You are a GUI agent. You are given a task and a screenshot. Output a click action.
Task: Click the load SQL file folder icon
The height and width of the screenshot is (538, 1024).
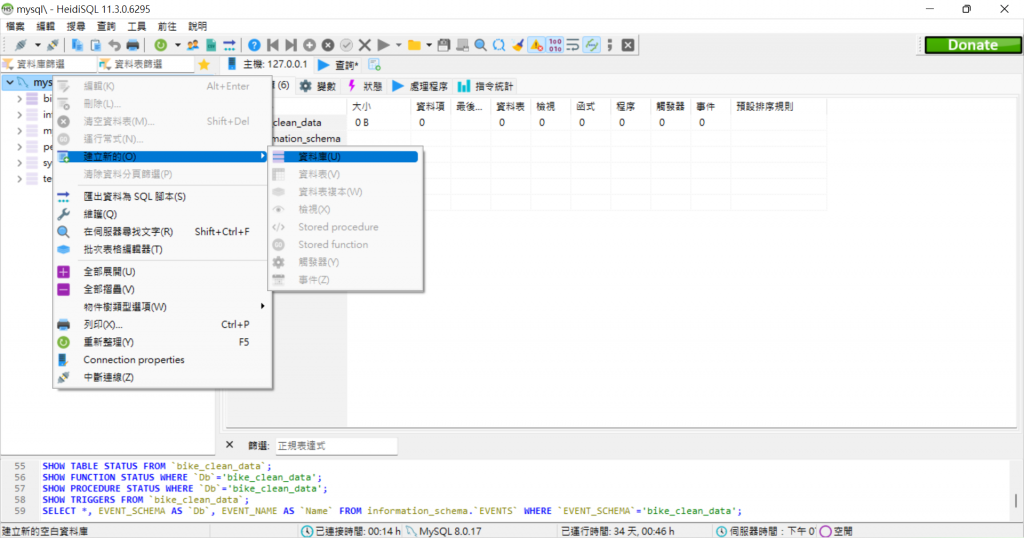414,45
